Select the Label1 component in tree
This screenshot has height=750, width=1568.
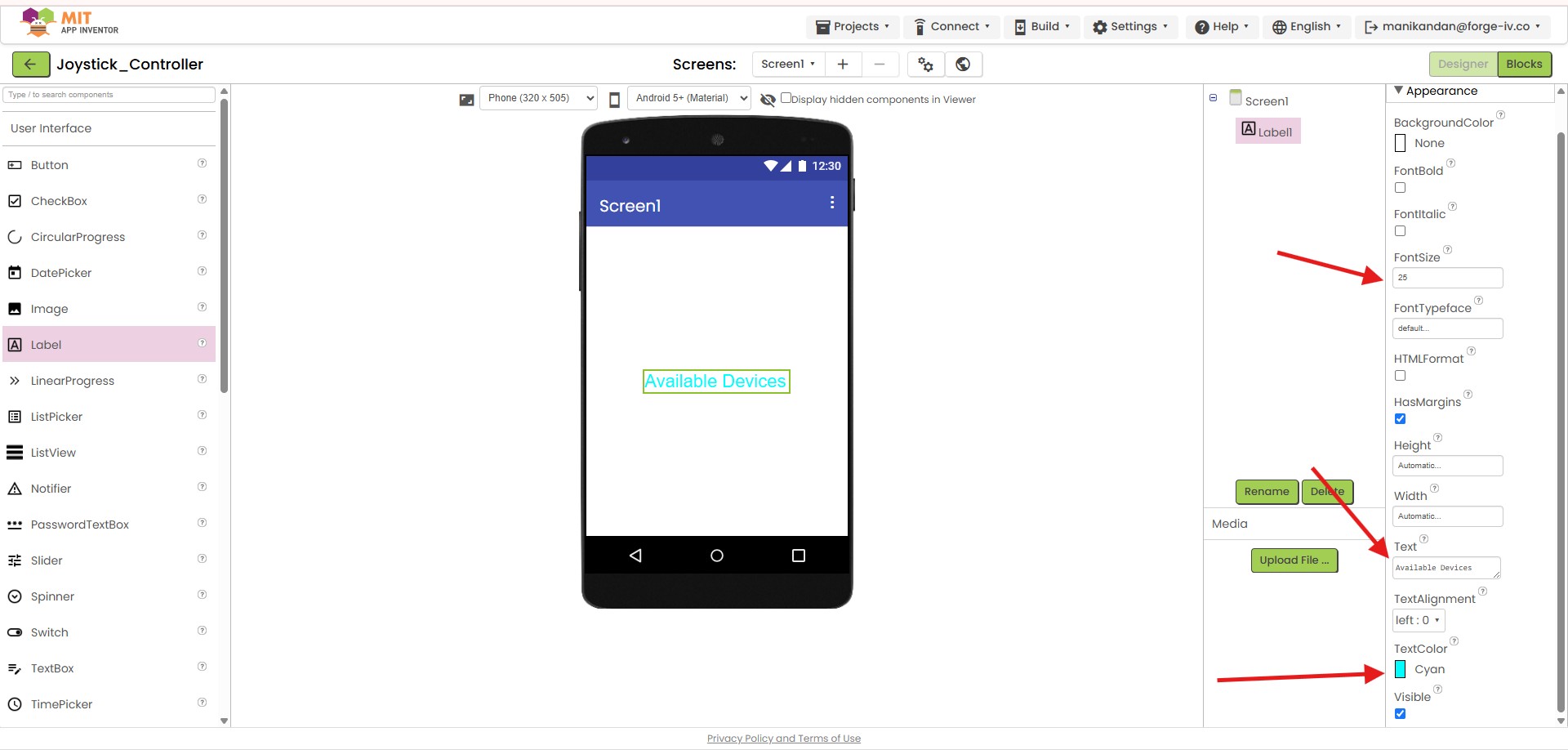click(1267, 131)
